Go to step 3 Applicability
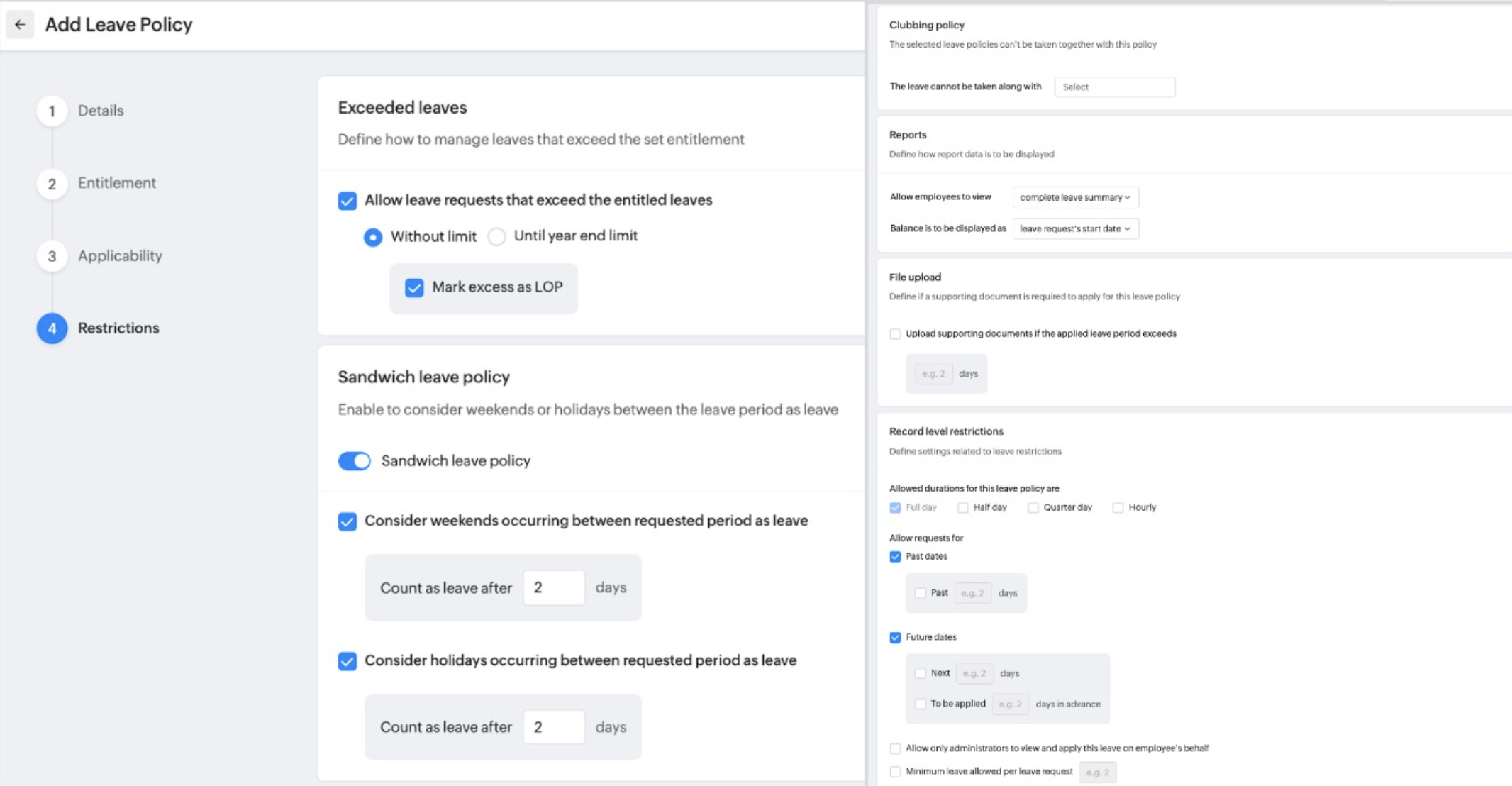The height and width of the screenshot is (786, 1512). 52,256
